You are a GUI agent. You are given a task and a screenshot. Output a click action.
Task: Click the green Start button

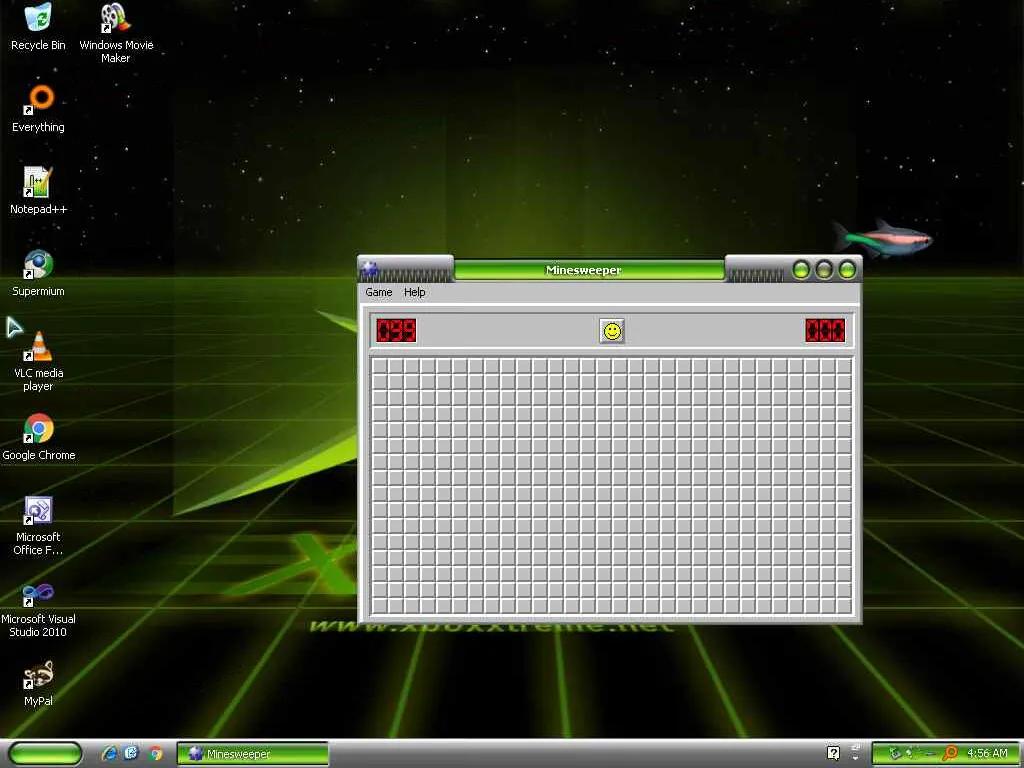(45, 754)
